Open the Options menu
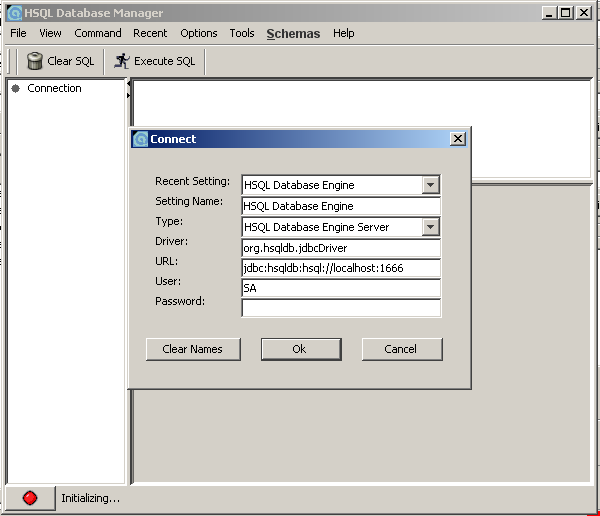Viewport: 600px width, 516px height. 199,33
